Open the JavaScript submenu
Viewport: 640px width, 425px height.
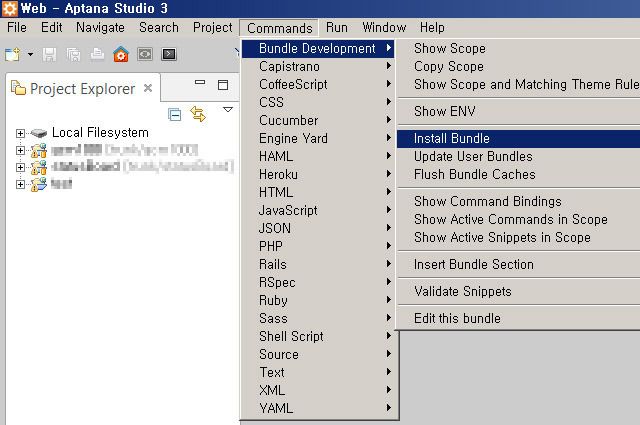(318, 210)
